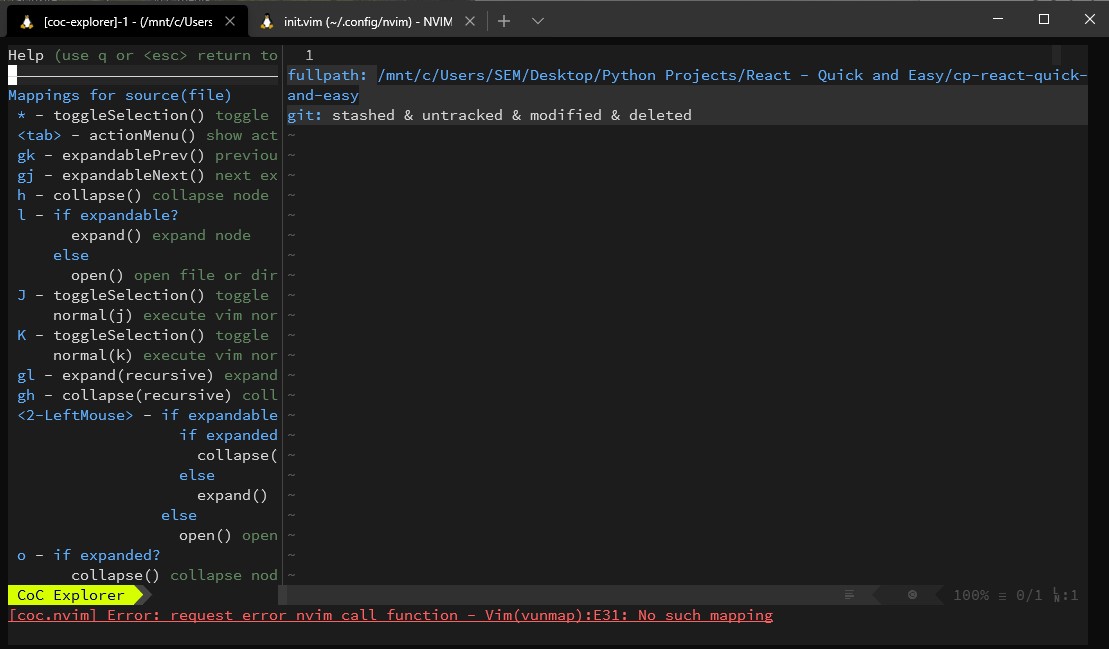Image resolution: width=1109 pixels, height=649 pixels.
Task: Click the penguin icon on the coc-explorer tab
Action: [x=25, y=20]
